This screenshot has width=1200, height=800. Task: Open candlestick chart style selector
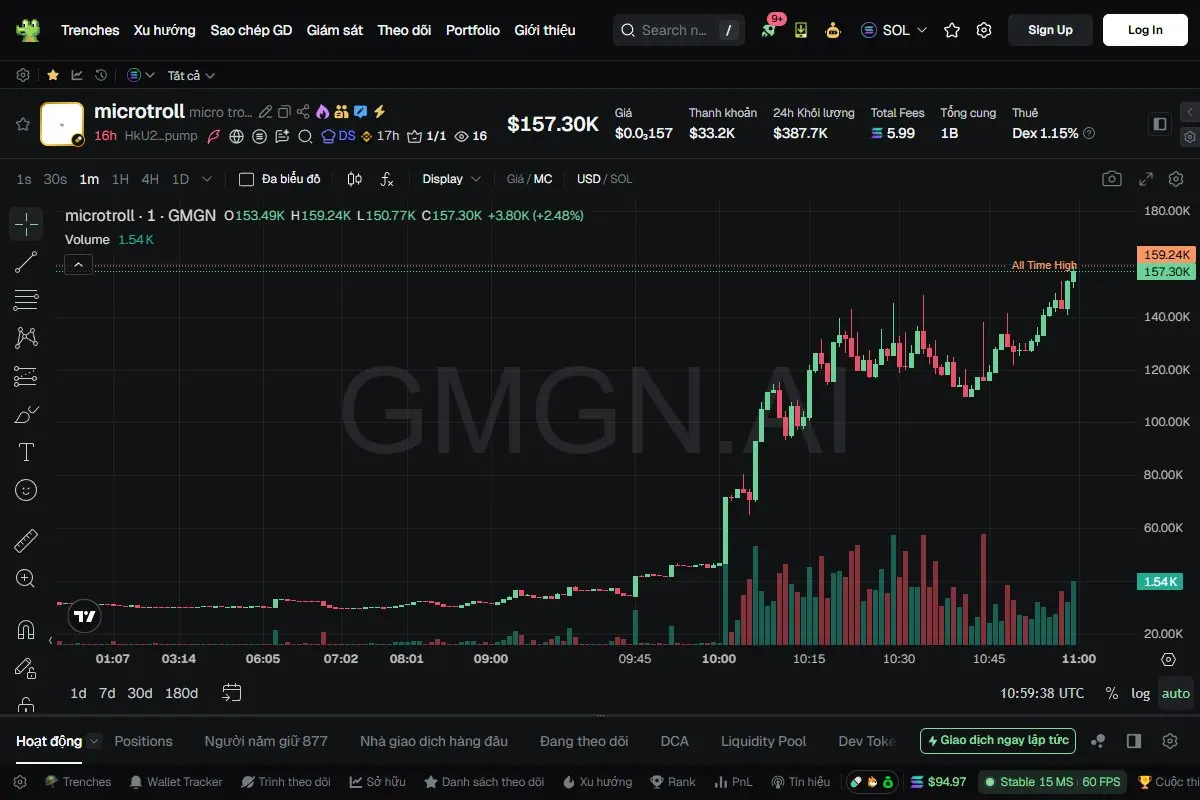(354, 179)
